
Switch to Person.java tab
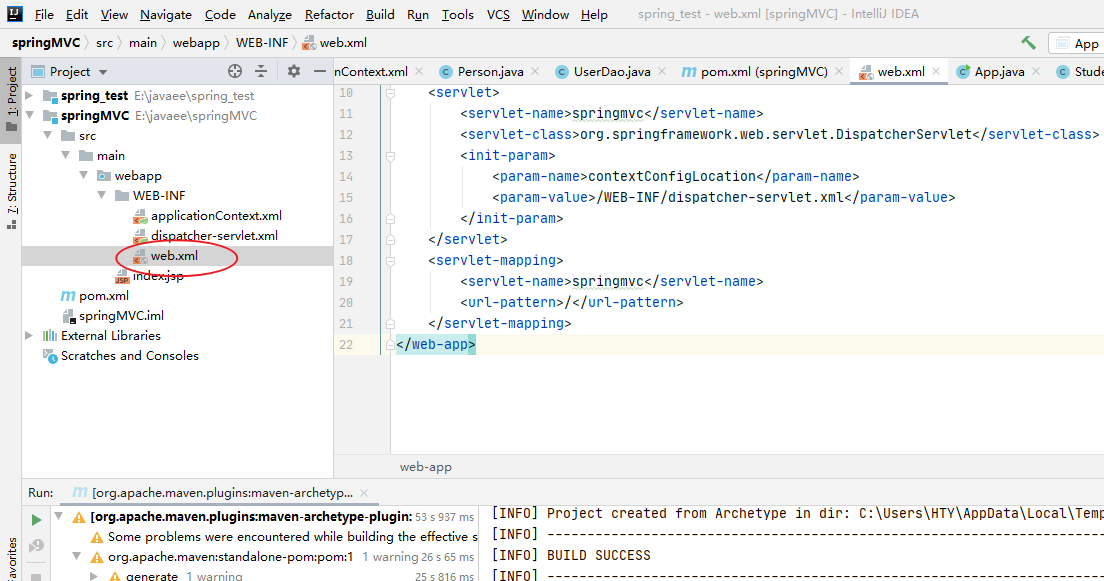pos(490,72)
